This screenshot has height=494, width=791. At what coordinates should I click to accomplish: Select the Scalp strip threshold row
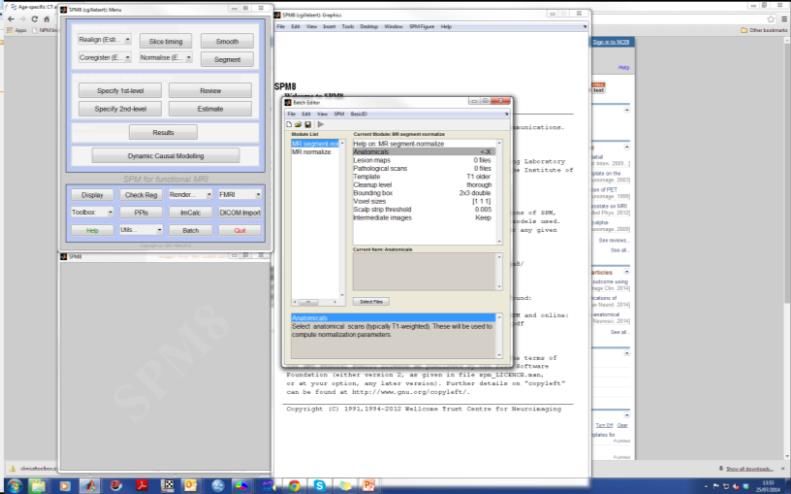click(423, 209)
